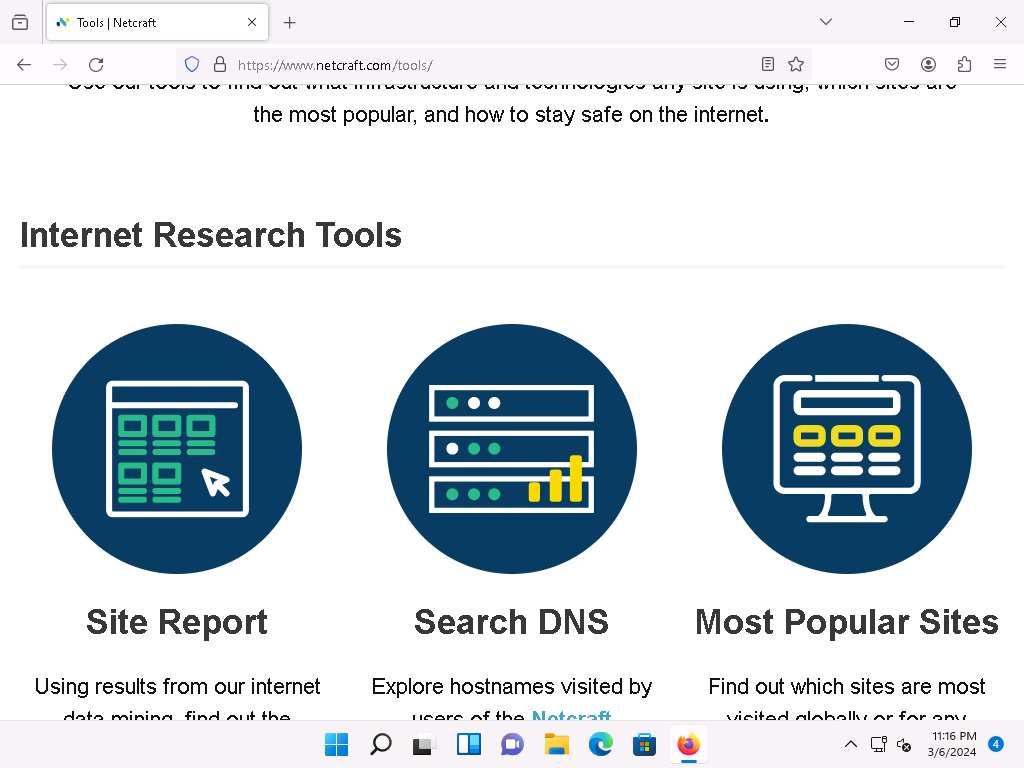Viewport: 1024px width, 768px height.
Task: Open Windows Start menu on taskbar
Action: point(336,744)
